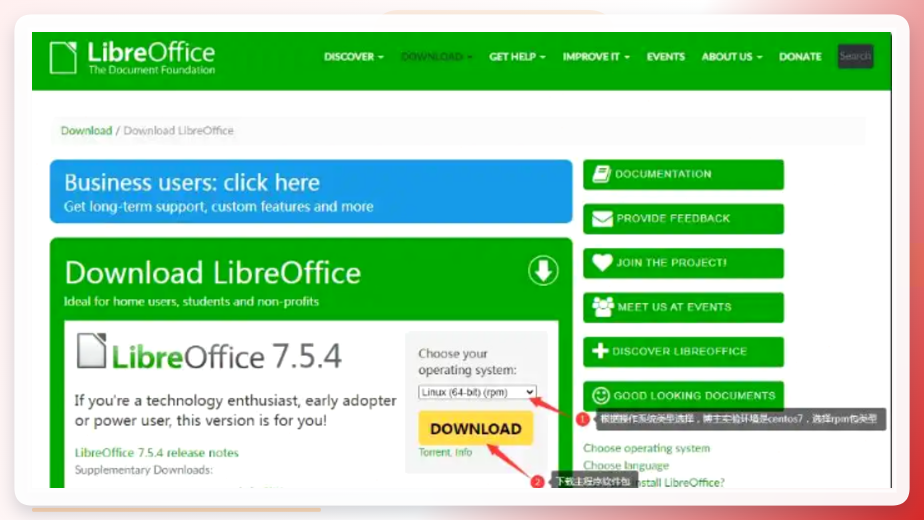
Task: Open Good Looking Documents sidebar button
Action: pos(684,396)
